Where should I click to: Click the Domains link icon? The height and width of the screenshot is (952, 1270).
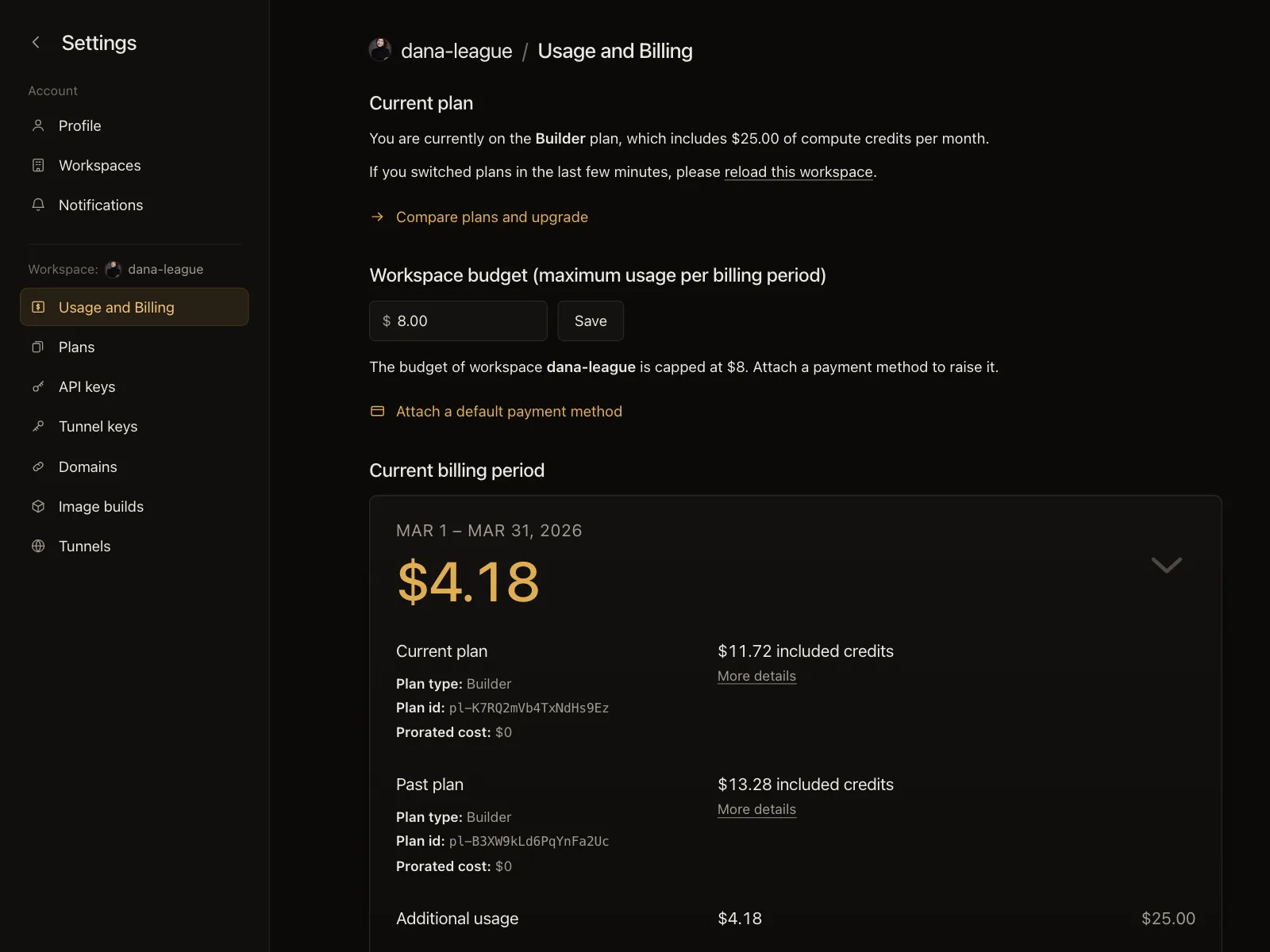click(38, 466)
